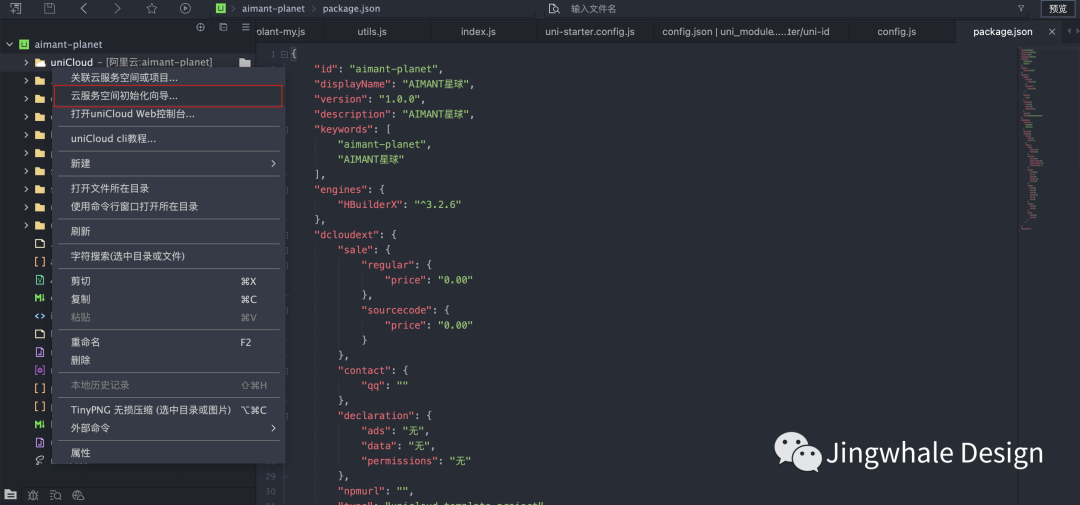Open the 外部命令 submenu arrow
Screen dimensions: 1080x505
pyautogui.click(x=273, y=428)
